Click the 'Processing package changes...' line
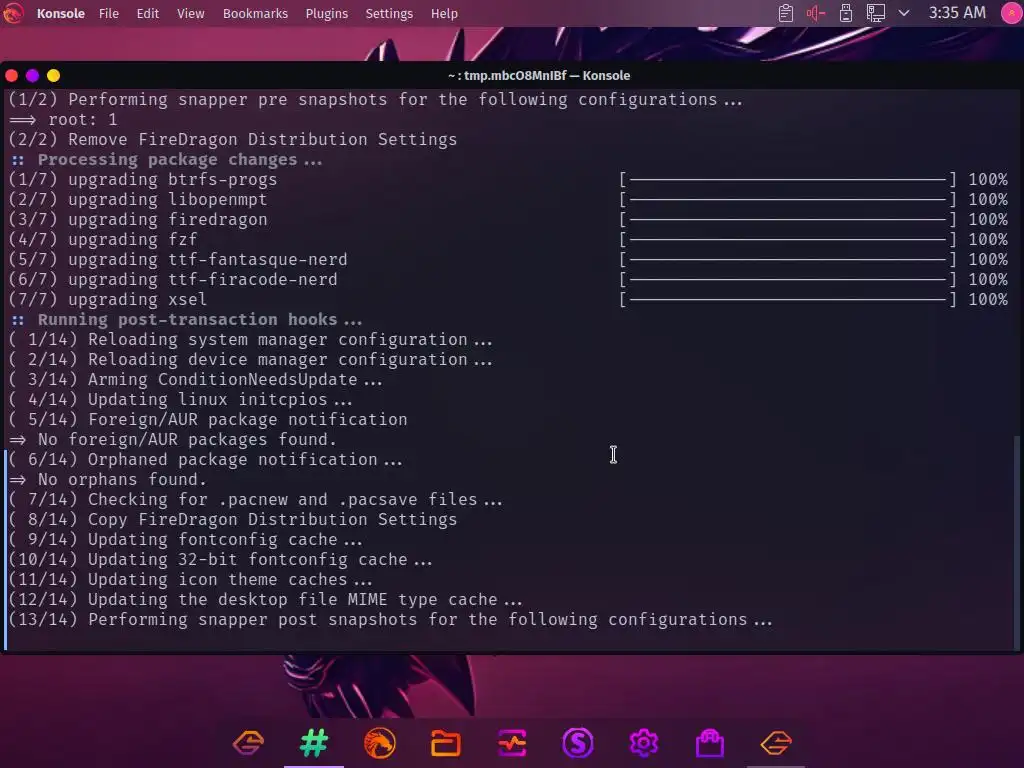Viewport: 1024px width, 768px height. pyautogui.click(x=167, y=160)
